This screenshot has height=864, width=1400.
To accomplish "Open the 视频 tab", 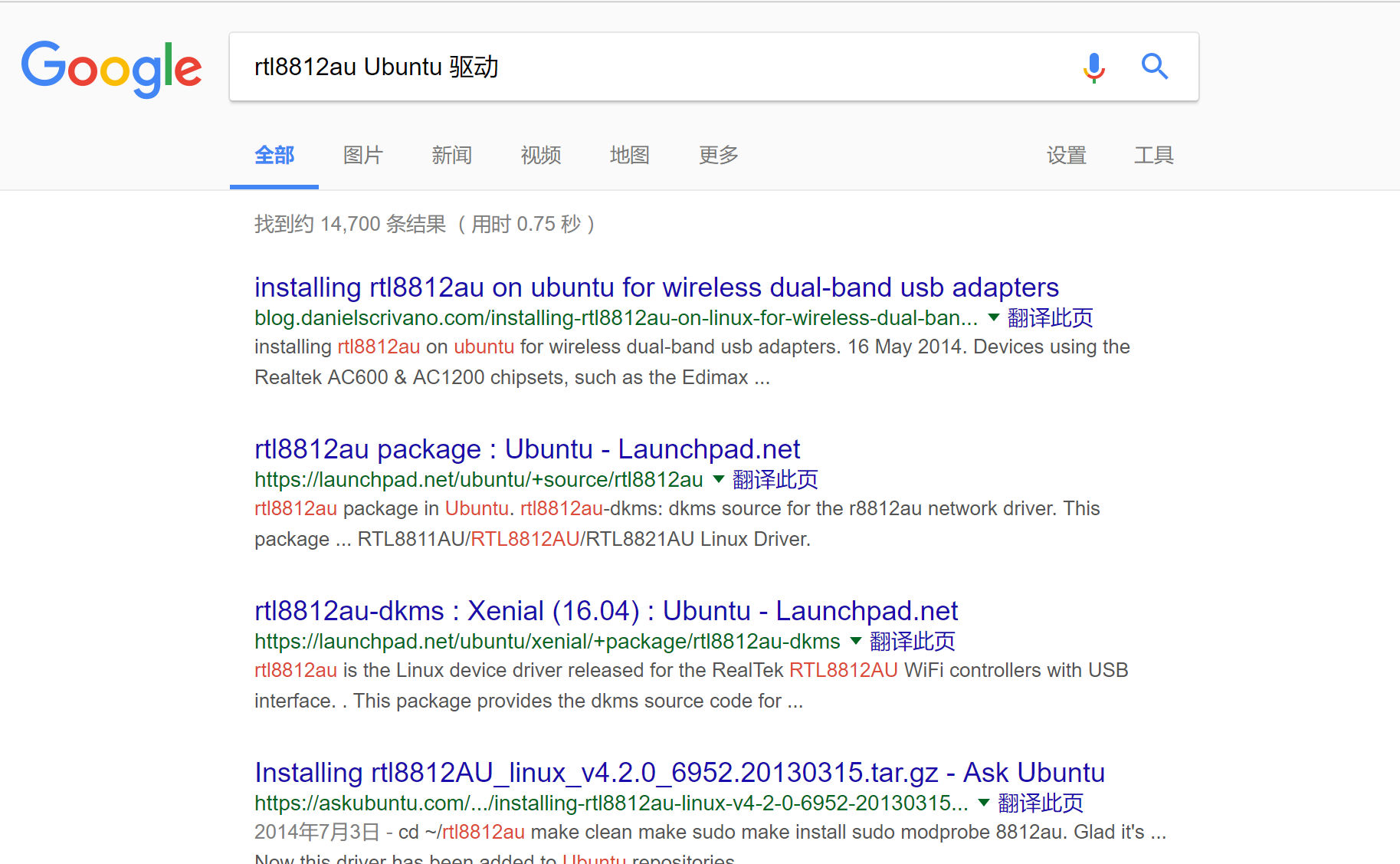I will tap(541, 156).
